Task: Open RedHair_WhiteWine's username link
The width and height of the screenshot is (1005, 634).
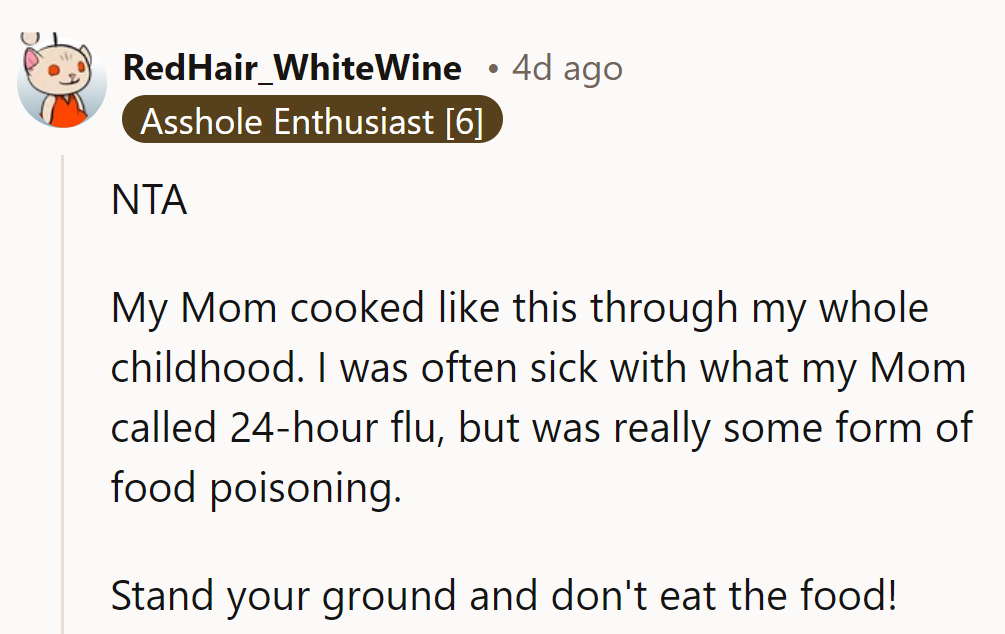Action: coord(292,68)
